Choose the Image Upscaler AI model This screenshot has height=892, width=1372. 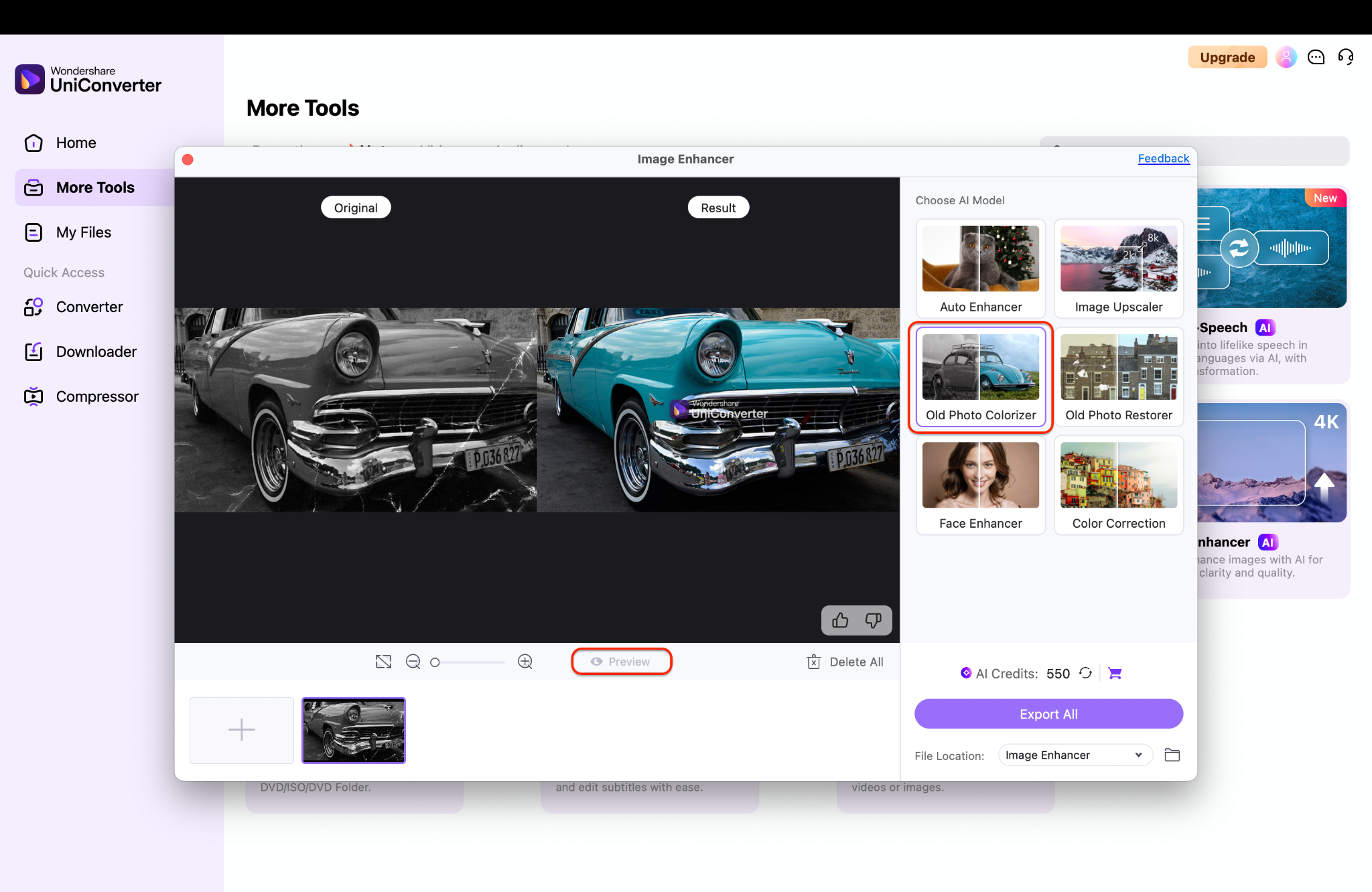pos(1119,269)
